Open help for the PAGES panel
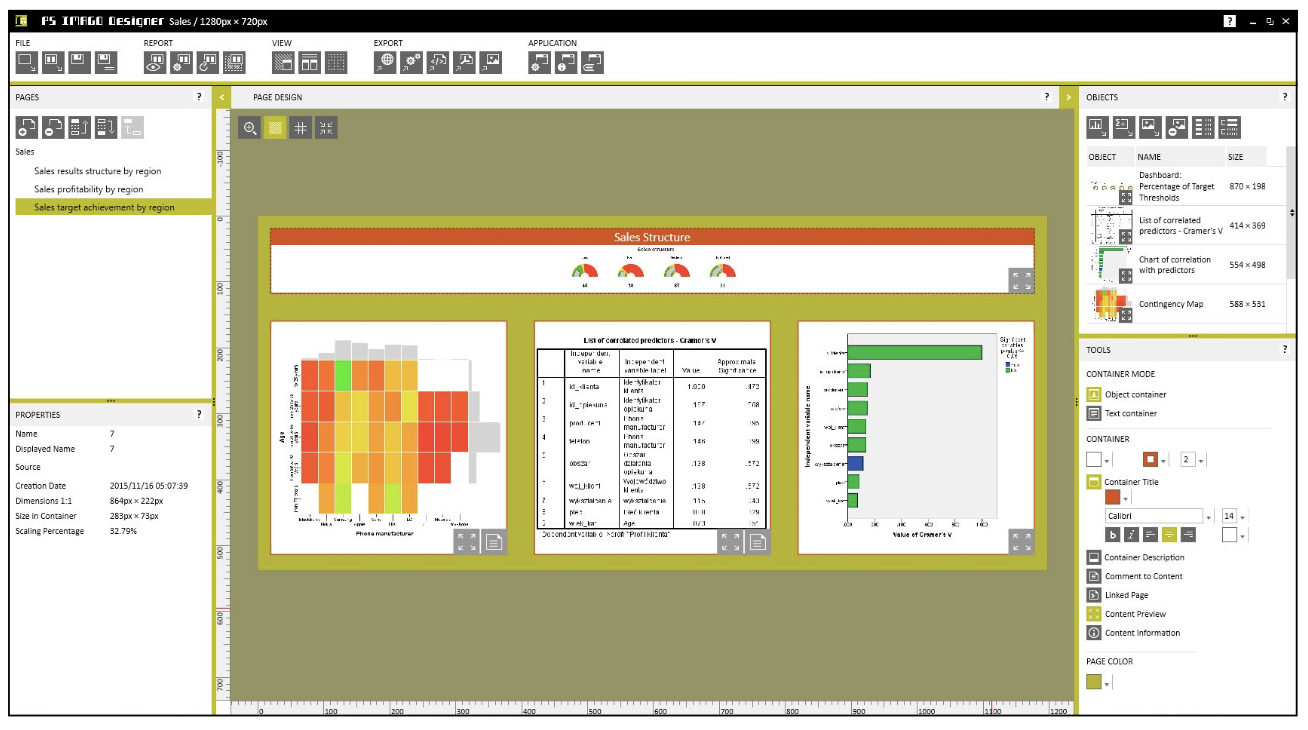1308x730 pixels. [199, 97]
